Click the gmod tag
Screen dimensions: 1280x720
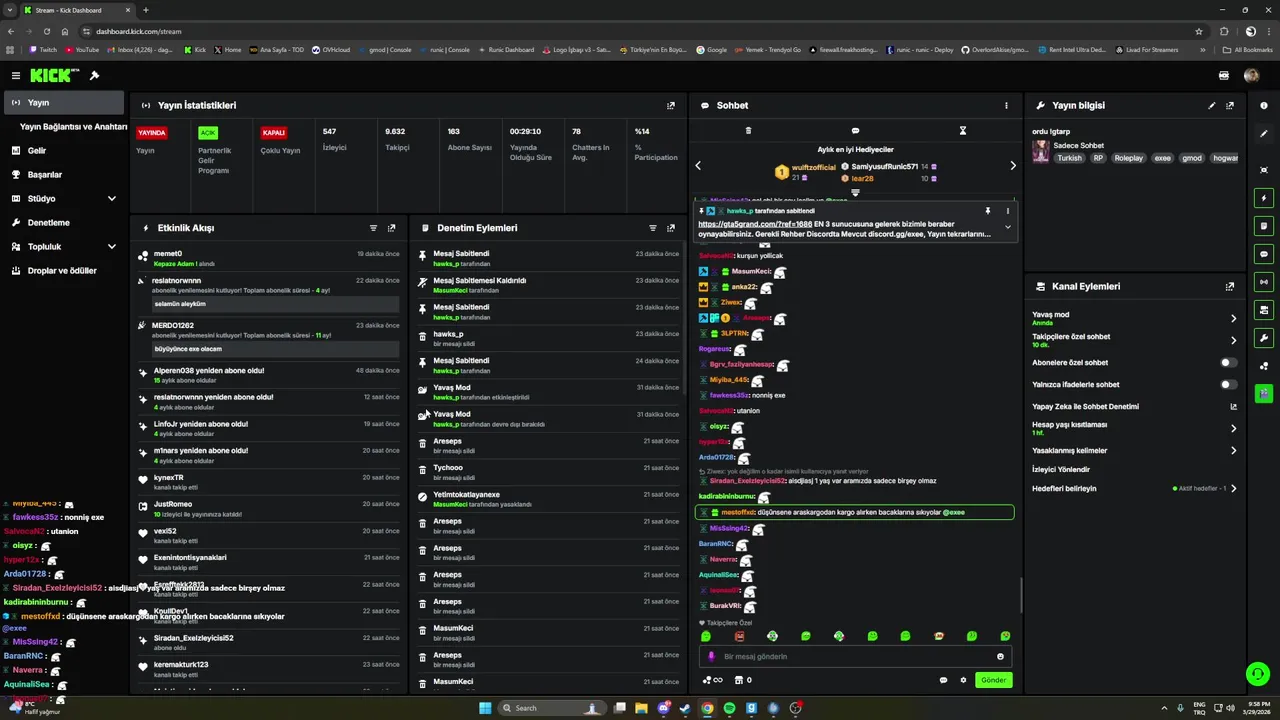coord(1192,158)
